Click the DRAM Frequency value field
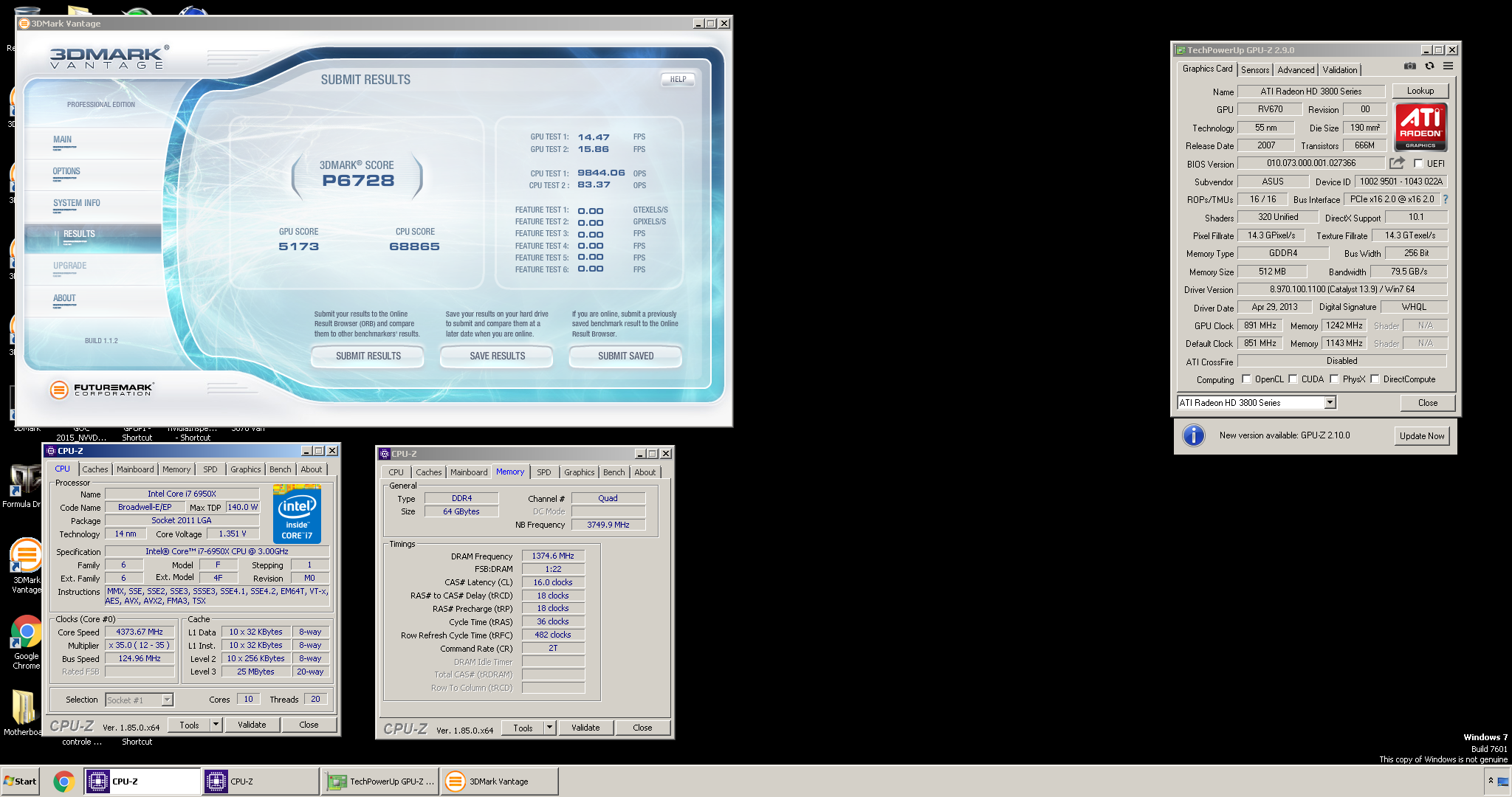1512x797 pixels. [x=553, y=556]
